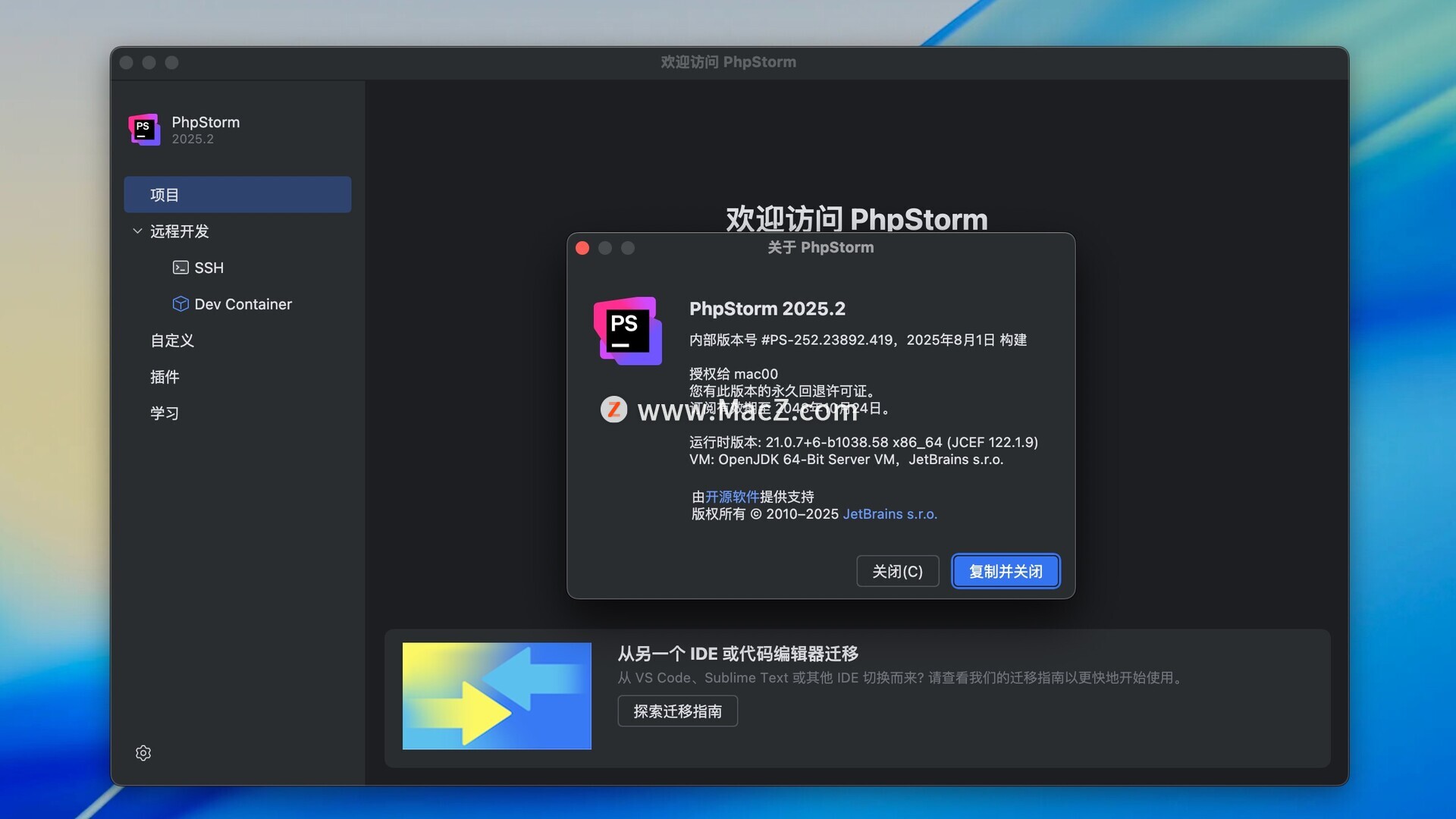Open the JetBrains s.r.o. link

point(890,514)
